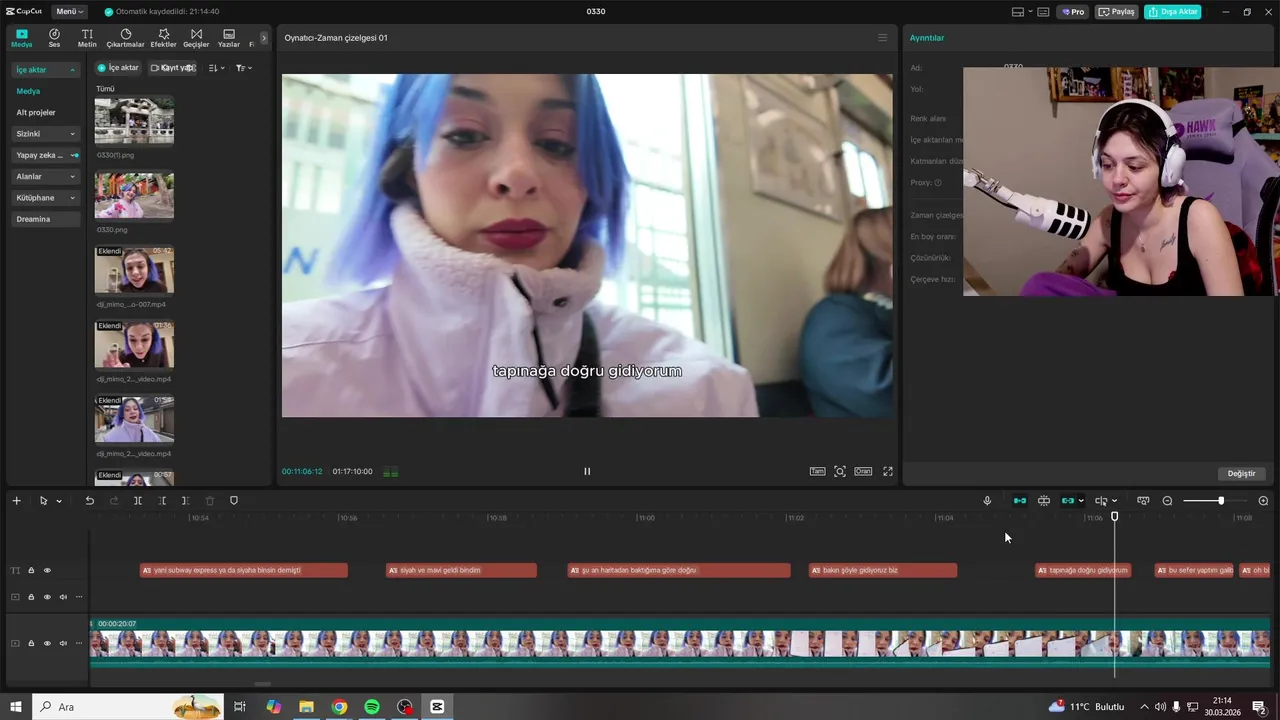Click the İçe aktar import button
The image size is (1280, 720).
[x=118, y=68]
